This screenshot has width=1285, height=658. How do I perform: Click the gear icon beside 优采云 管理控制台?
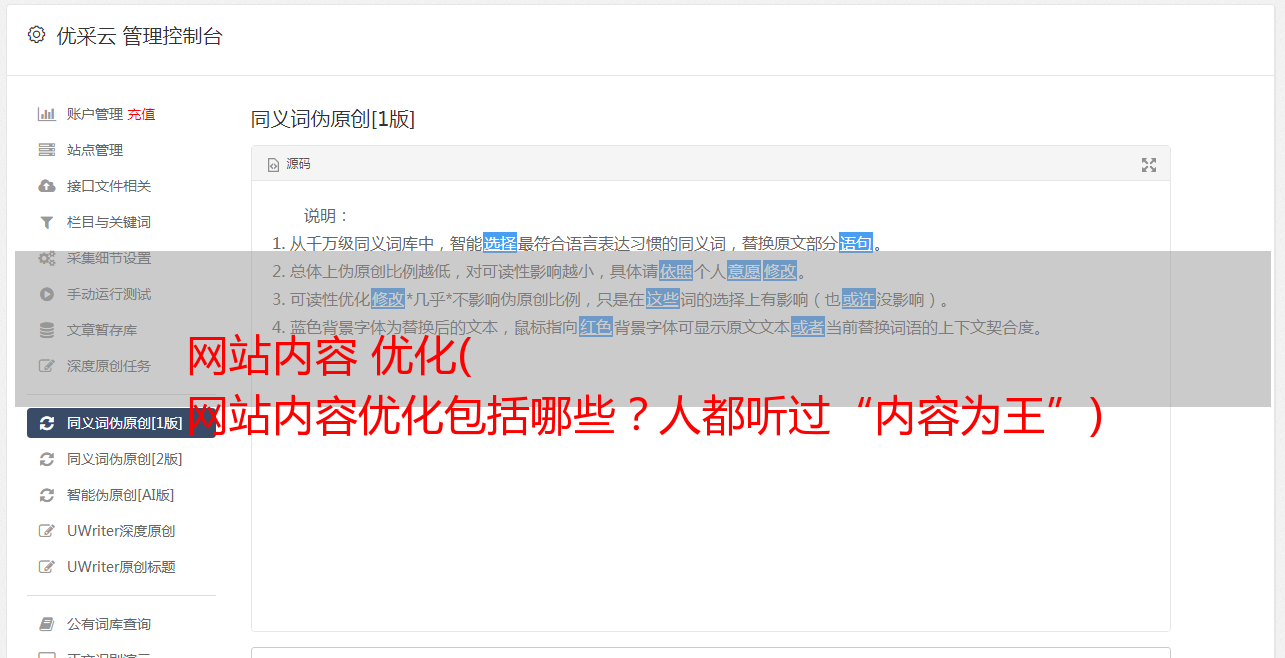coord(36,35)
